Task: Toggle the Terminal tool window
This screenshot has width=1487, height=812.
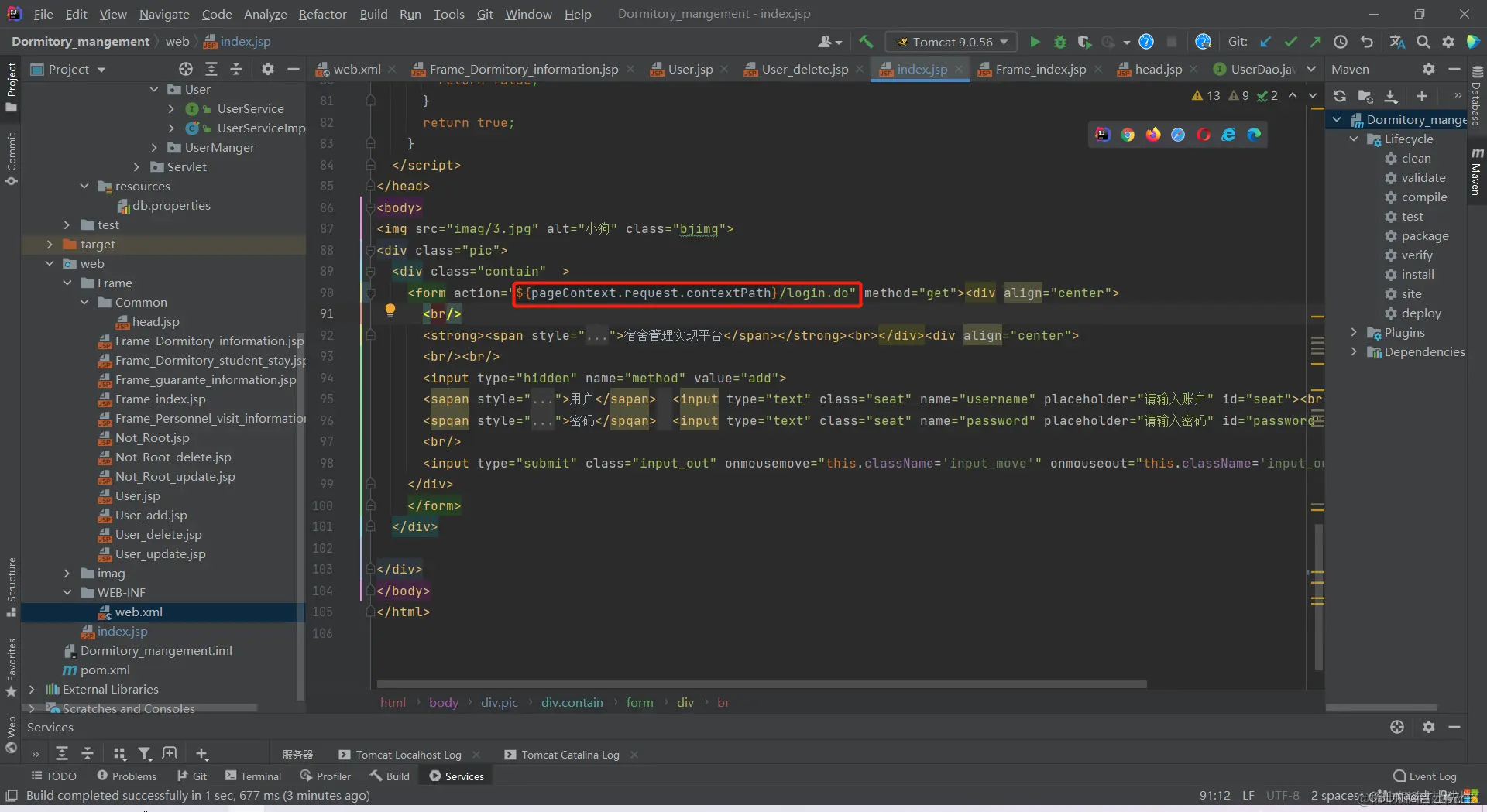Action: pos(253,776)
